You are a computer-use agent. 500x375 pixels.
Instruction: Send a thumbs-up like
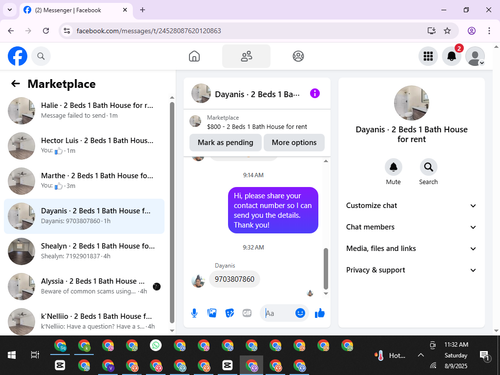click(320, 313)
